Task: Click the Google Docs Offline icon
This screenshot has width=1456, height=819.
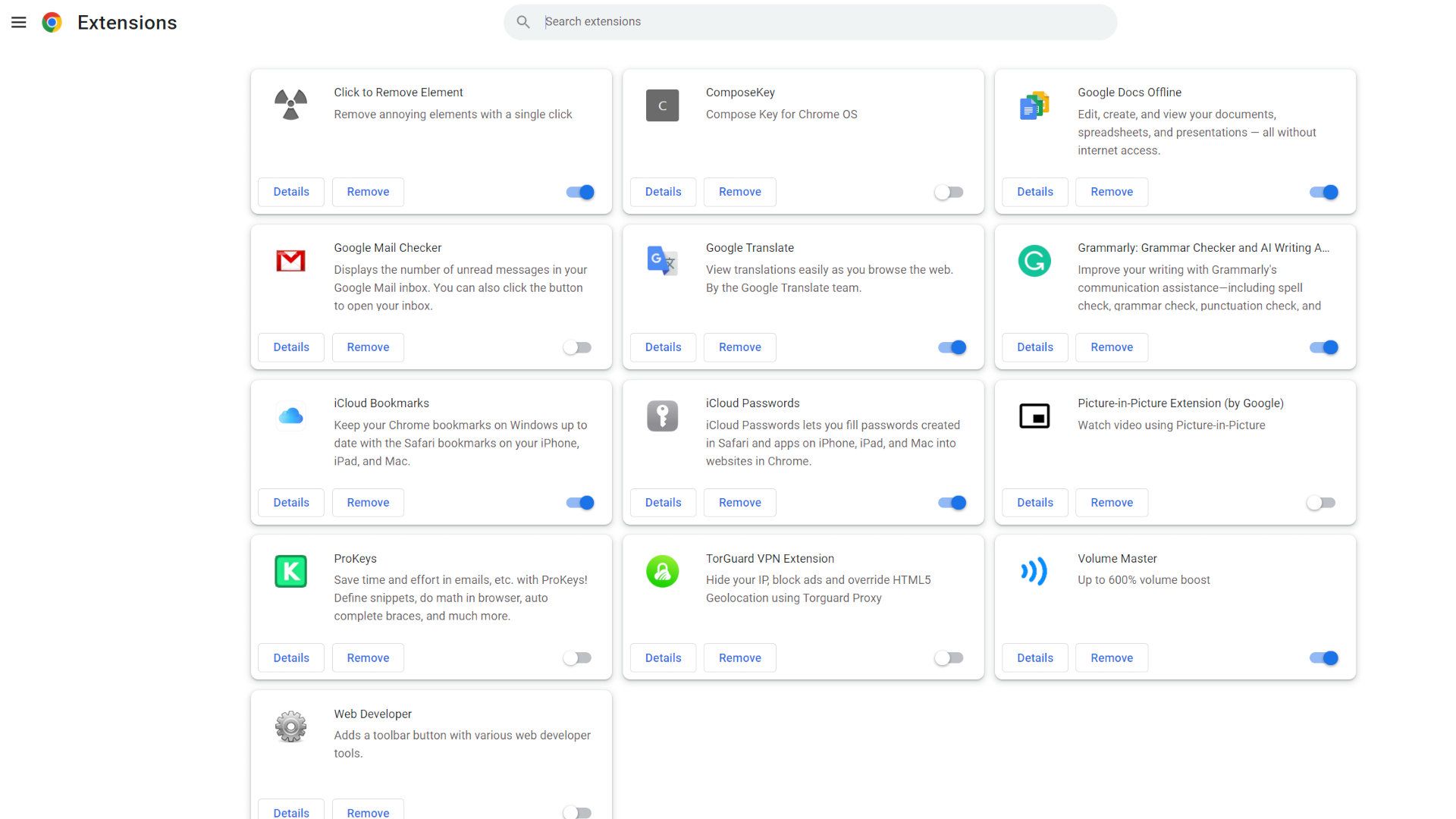Action: [x=1034, y=105]
